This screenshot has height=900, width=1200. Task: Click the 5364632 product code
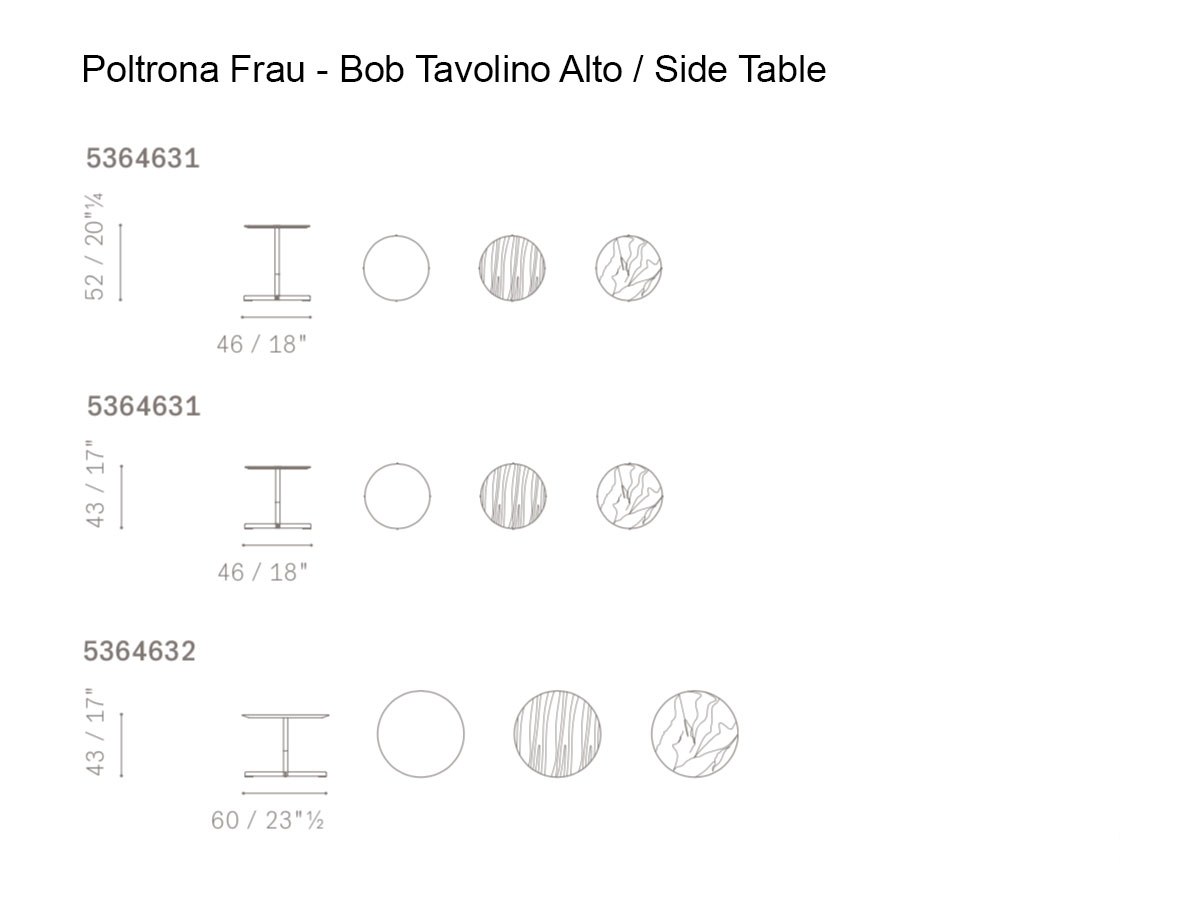pos(139,651)
